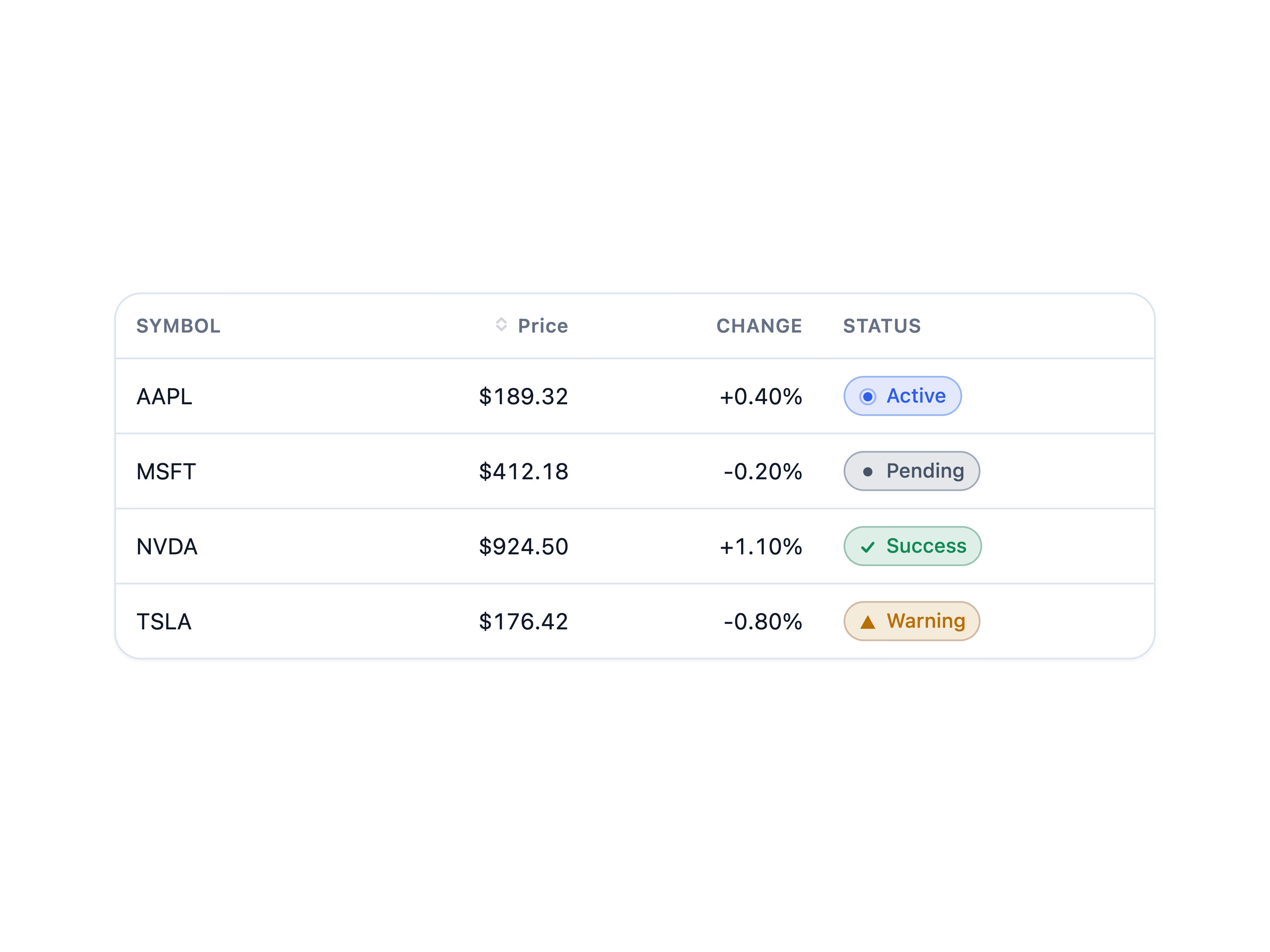Click the +0.40% change value
The height and width of the screenshot is (952, 1270).
761,397
